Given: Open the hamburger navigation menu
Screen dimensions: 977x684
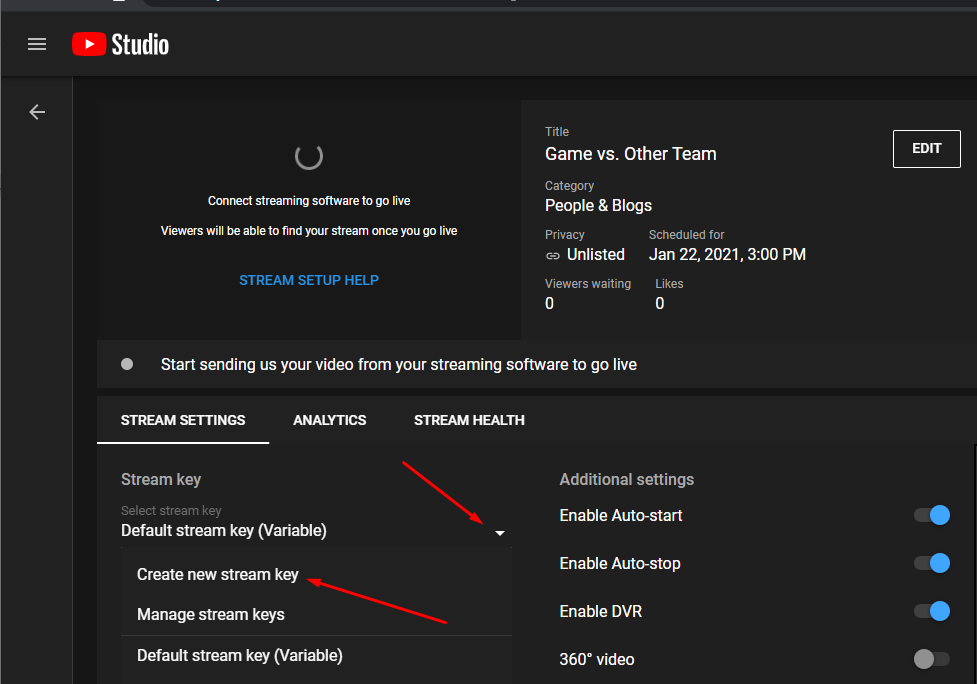Looking at the screenshot, I should click(x=37, y=44).
